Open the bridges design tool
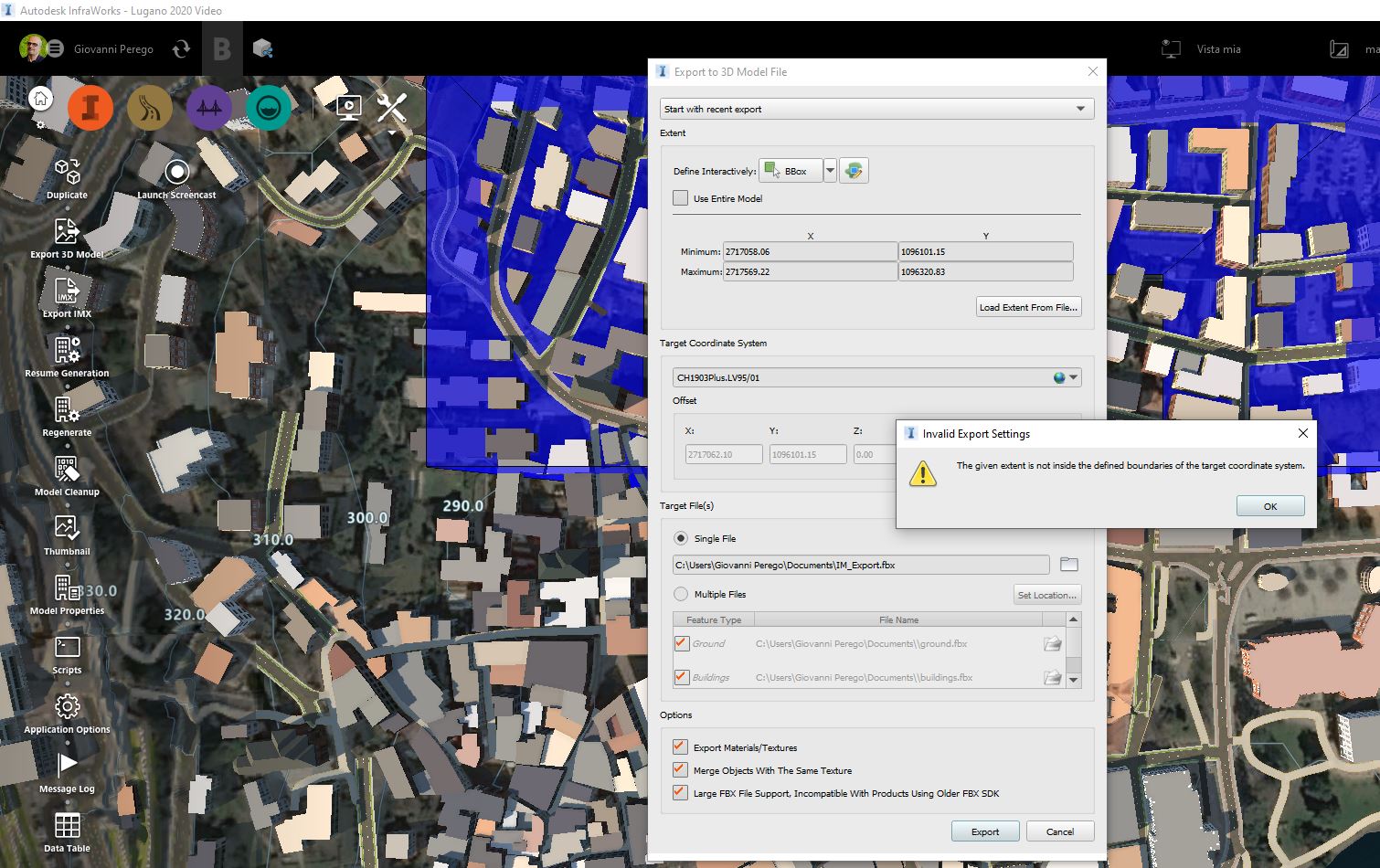This screenshot has width=1380, height=868. pyautogui.click(x=208, y=107)
